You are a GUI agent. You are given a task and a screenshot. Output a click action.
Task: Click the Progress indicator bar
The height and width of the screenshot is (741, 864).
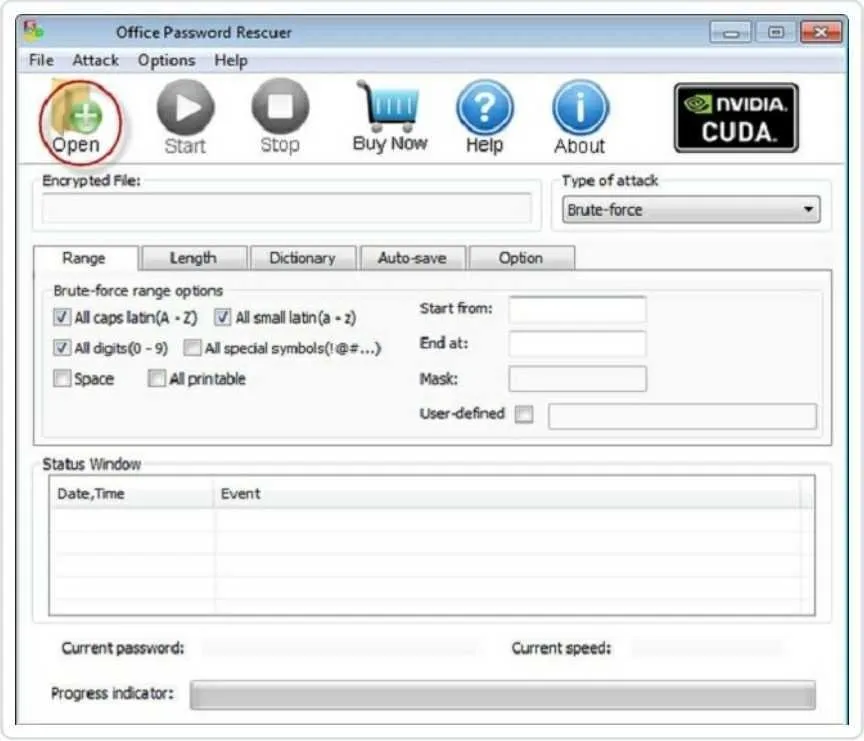coord(503,695)
